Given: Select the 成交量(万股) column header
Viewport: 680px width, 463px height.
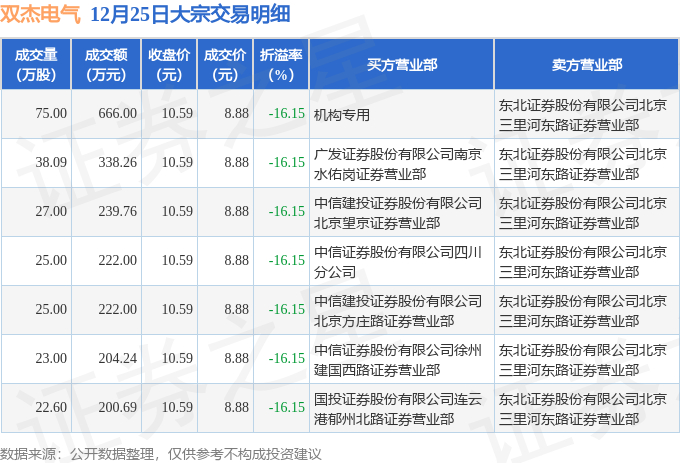Looking at the screenshot, I should [36, 65].
